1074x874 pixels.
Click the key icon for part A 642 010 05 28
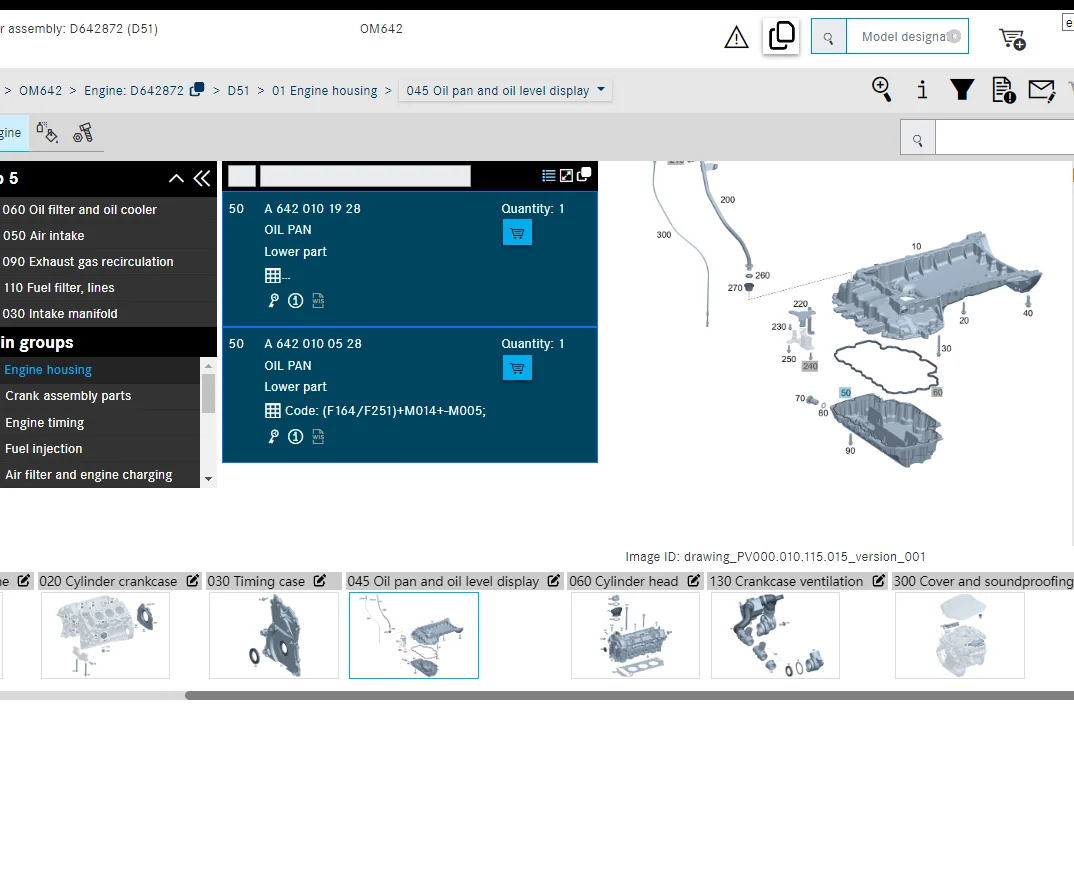click(x=273, y=437)
